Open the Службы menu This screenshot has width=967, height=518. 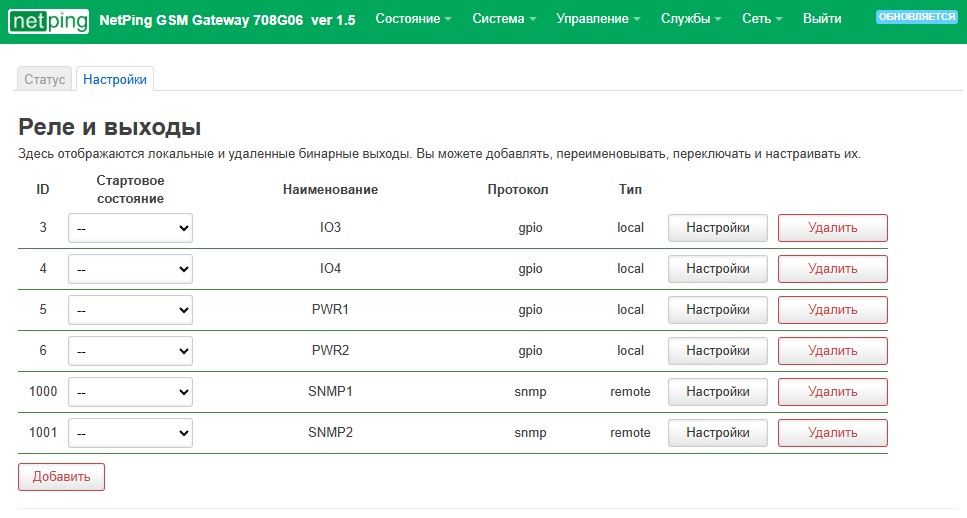691,19
